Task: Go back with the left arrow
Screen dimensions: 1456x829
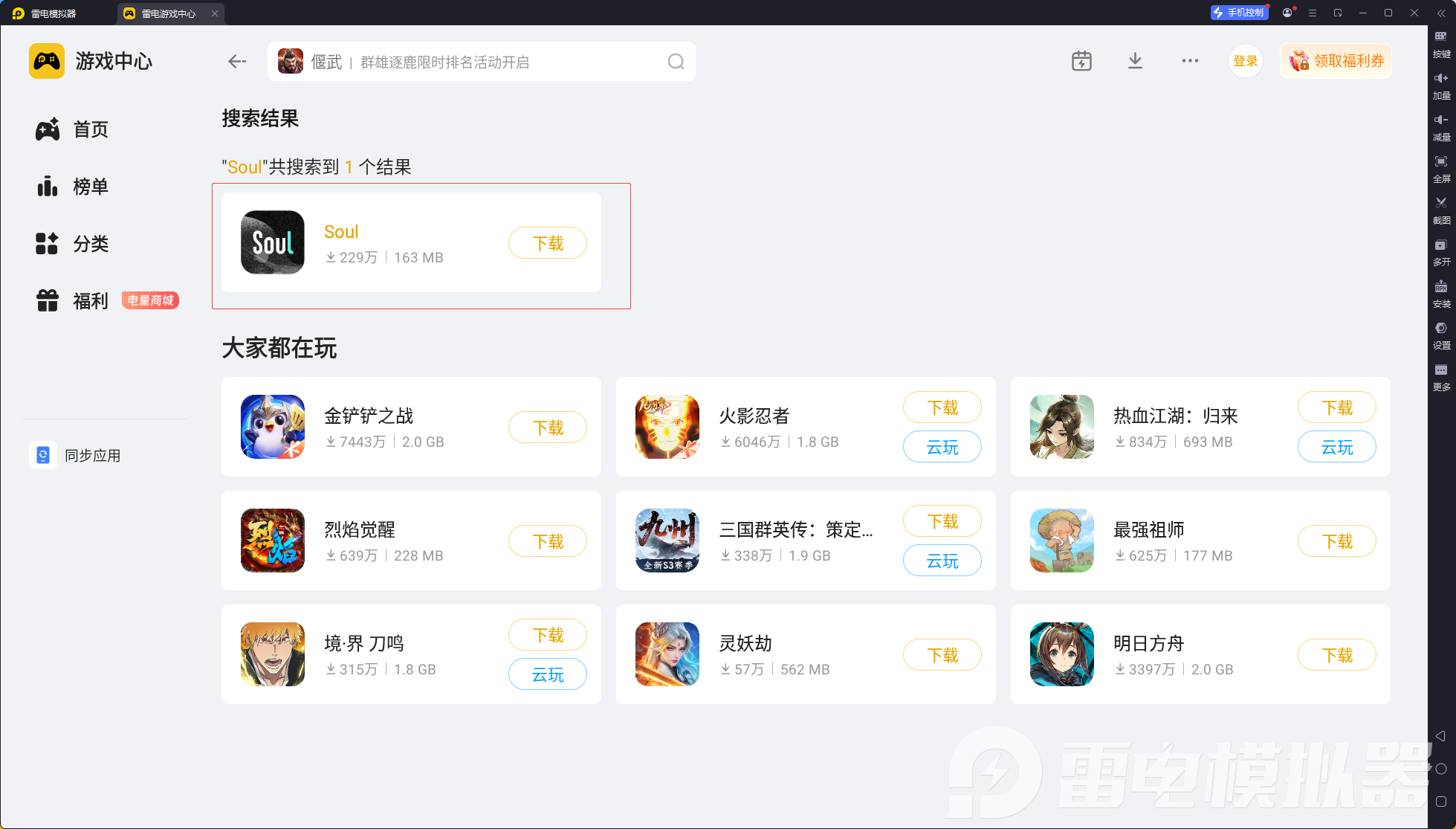Action: point(237,62)
